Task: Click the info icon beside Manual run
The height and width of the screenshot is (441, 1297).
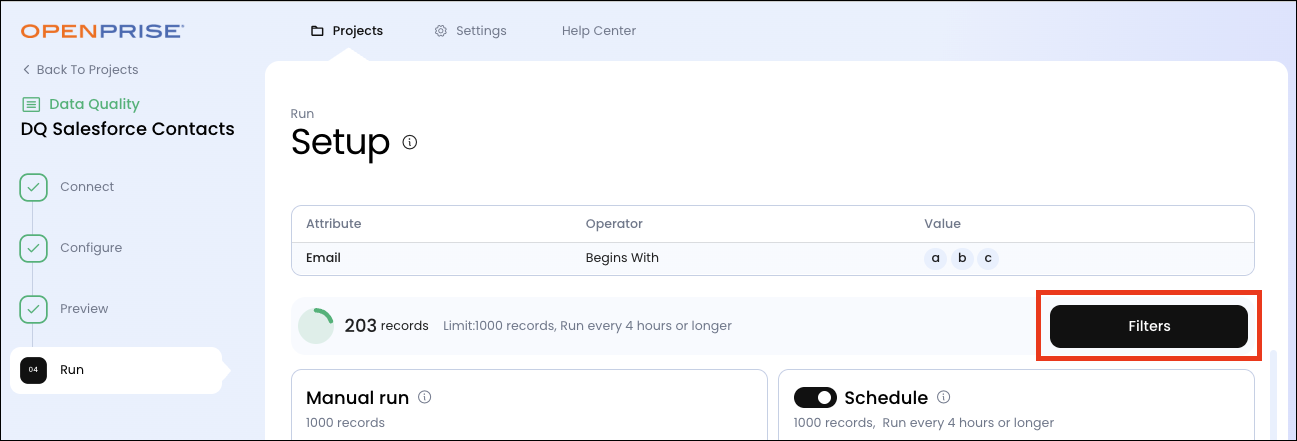Action: [425, 397]
